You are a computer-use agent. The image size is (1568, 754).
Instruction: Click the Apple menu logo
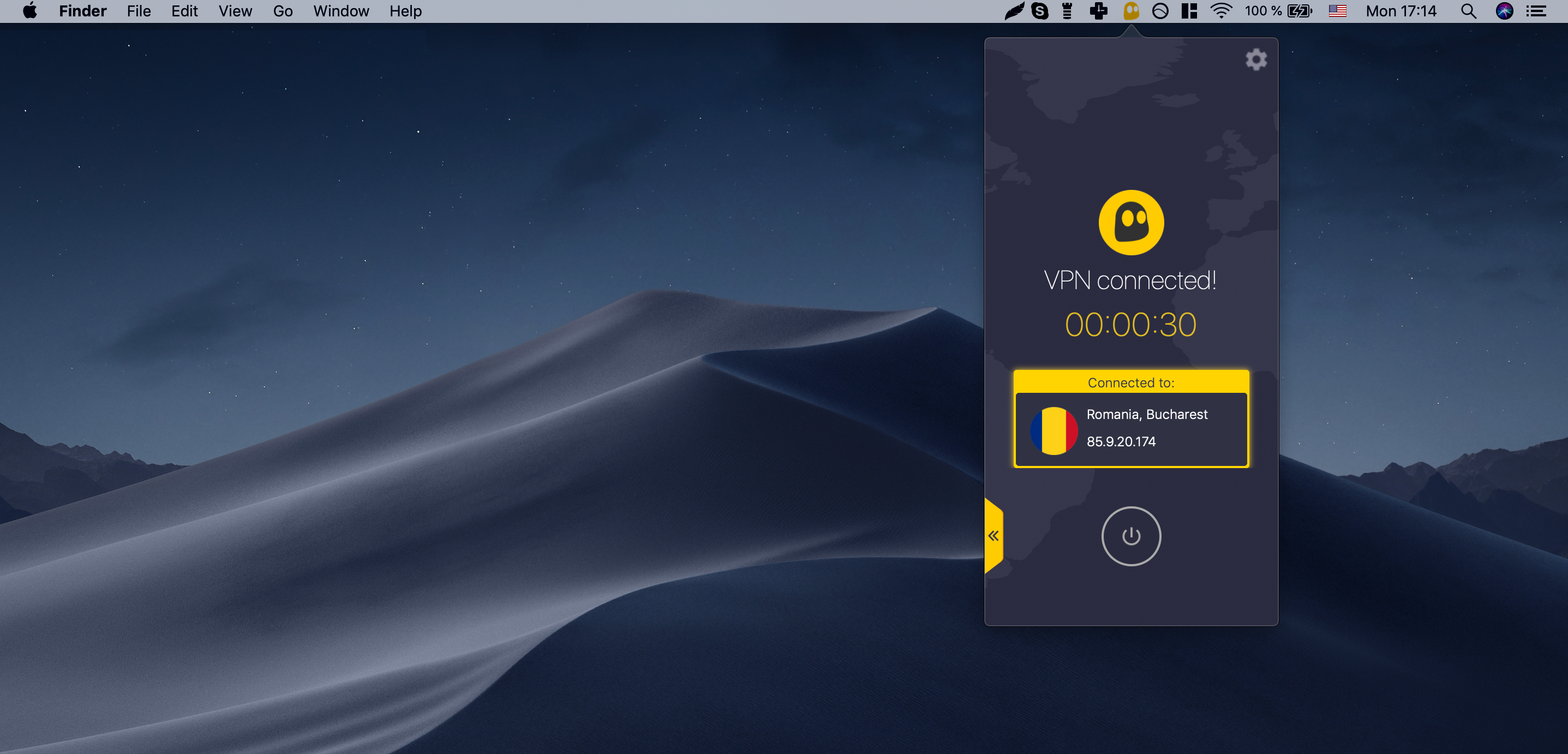tap(30, 11)
